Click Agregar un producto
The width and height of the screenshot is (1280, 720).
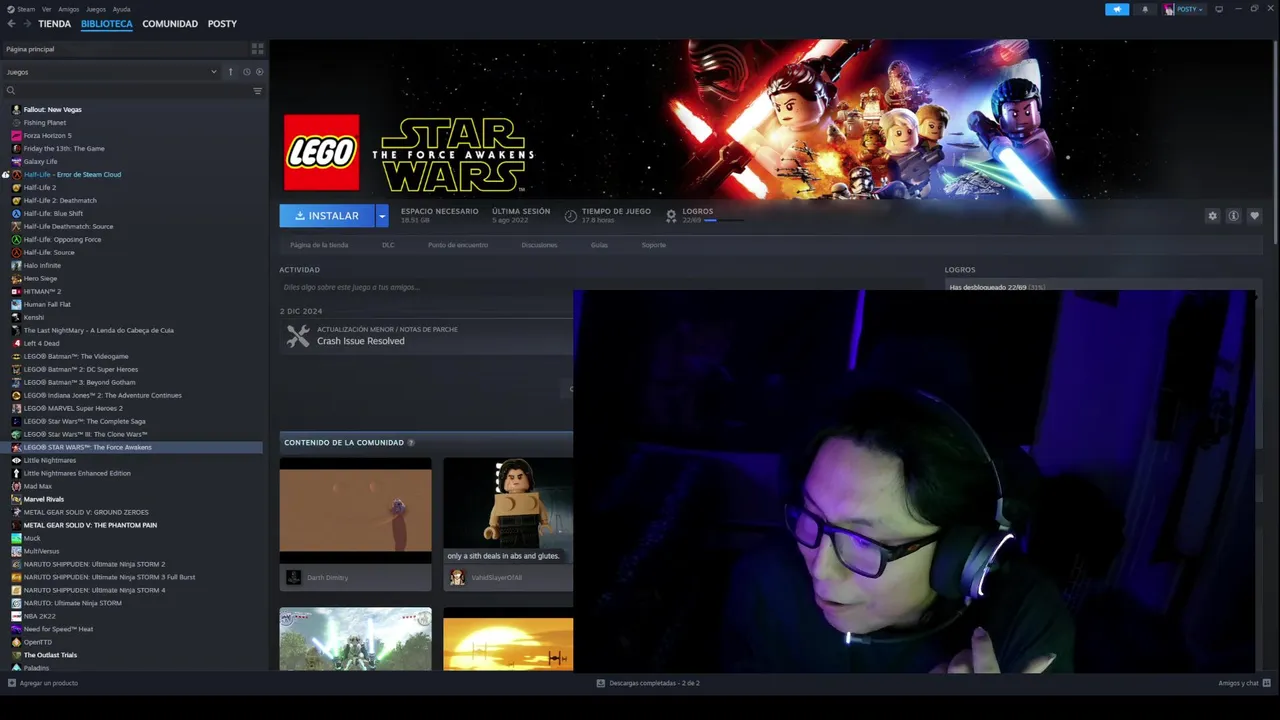tap(42, 683)
